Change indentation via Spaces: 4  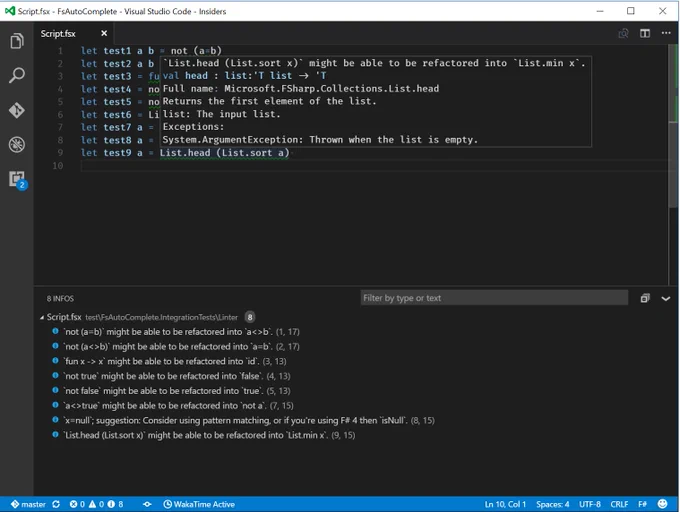pyautogui.click(x=552, y=504)
